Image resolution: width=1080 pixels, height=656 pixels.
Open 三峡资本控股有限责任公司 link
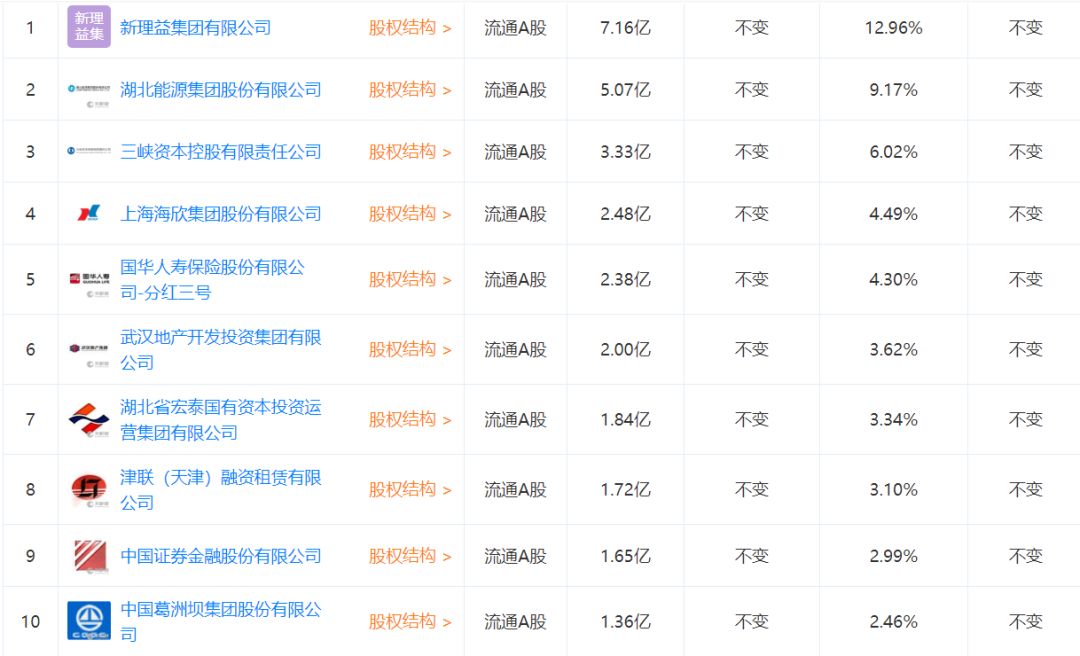click(221, 151)
